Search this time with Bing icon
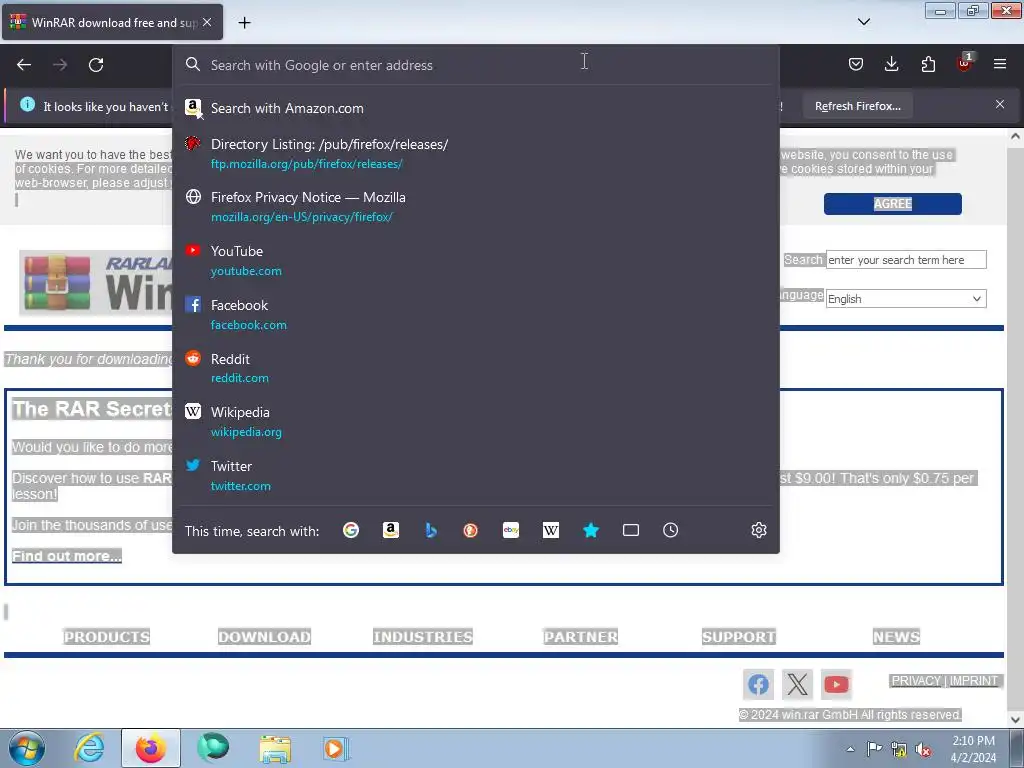The height and width of the screenshot is (768, 1024). 431,530
